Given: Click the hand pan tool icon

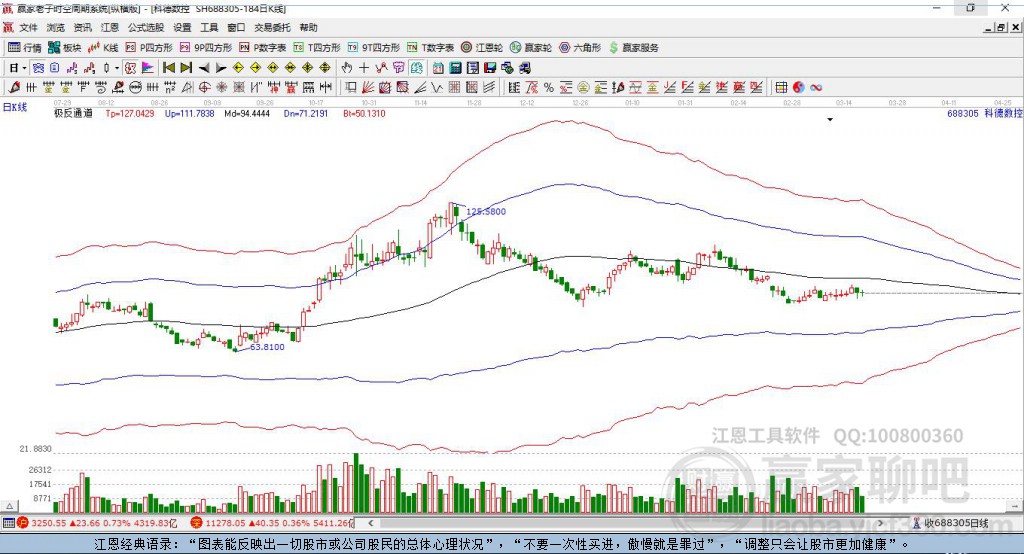Looking at the screenshot, I should coord(347,68).
